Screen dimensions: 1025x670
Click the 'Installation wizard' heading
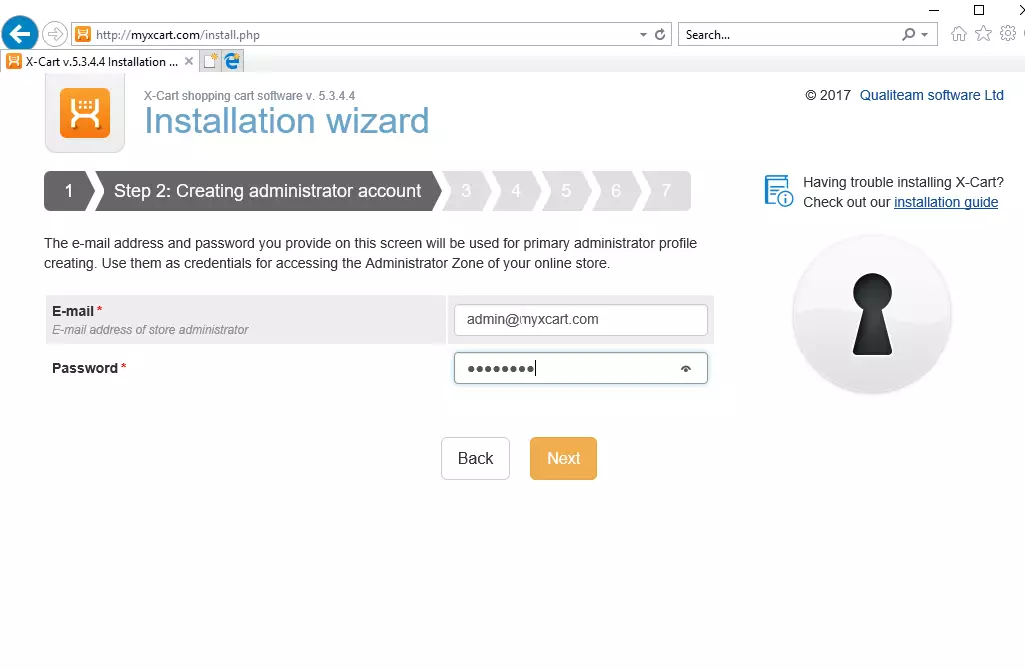point(286,121)
